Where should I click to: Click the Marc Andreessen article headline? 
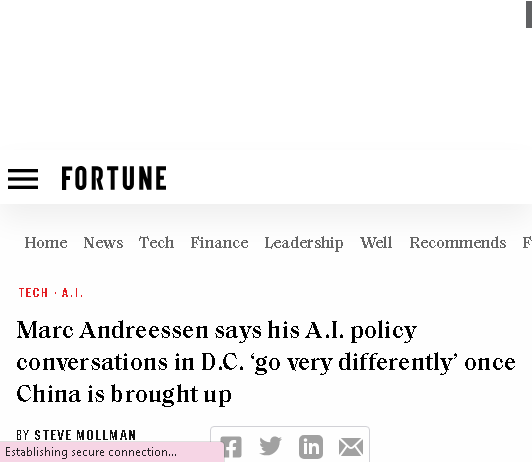pos(266,362)
